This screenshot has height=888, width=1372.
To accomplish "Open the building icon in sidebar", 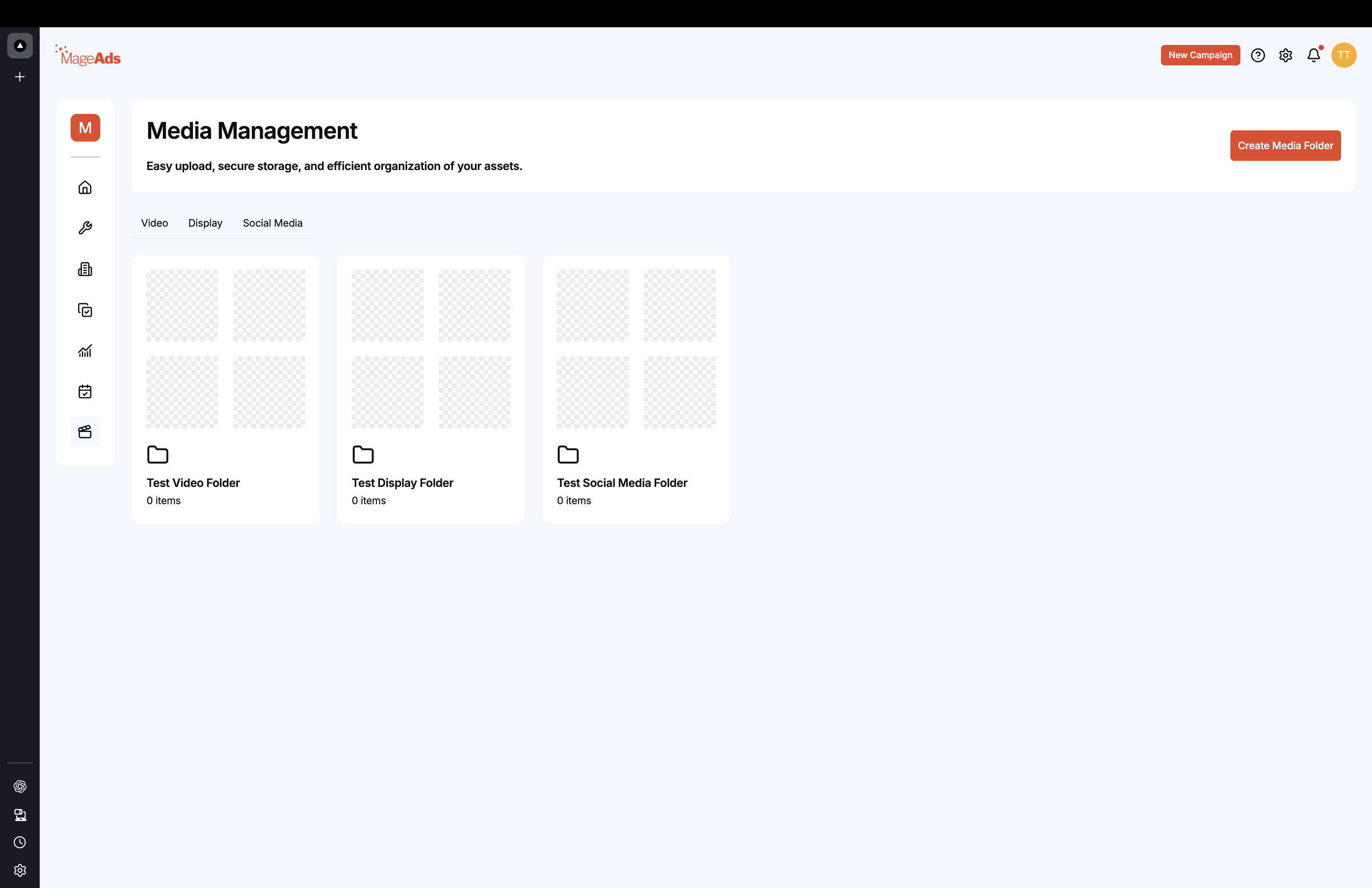I will pyautogui.click(x=85, y=269).
